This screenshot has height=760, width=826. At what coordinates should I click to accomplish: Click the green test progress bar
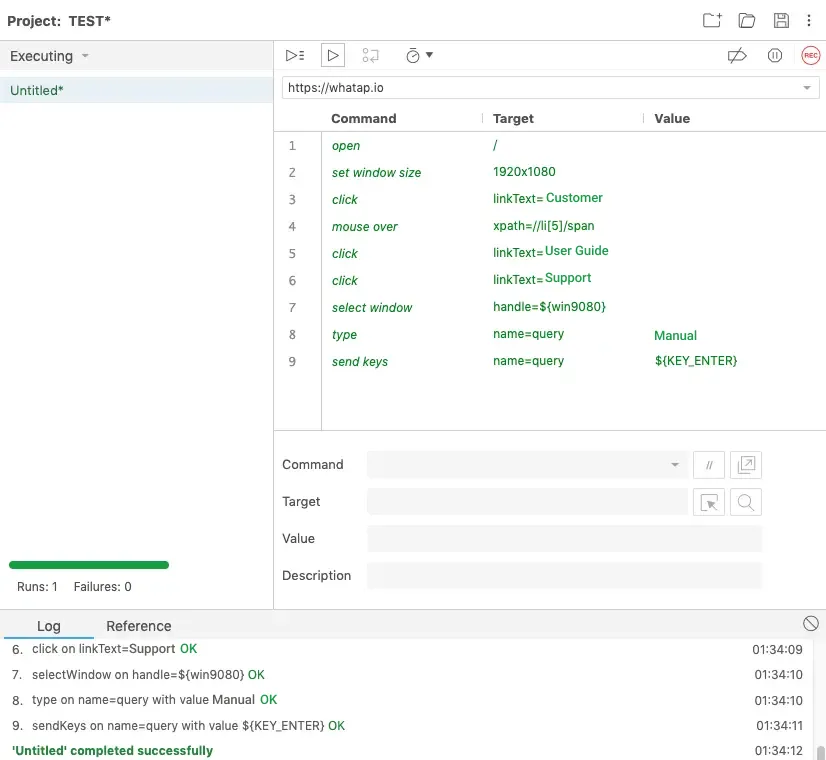click(88, 565)
